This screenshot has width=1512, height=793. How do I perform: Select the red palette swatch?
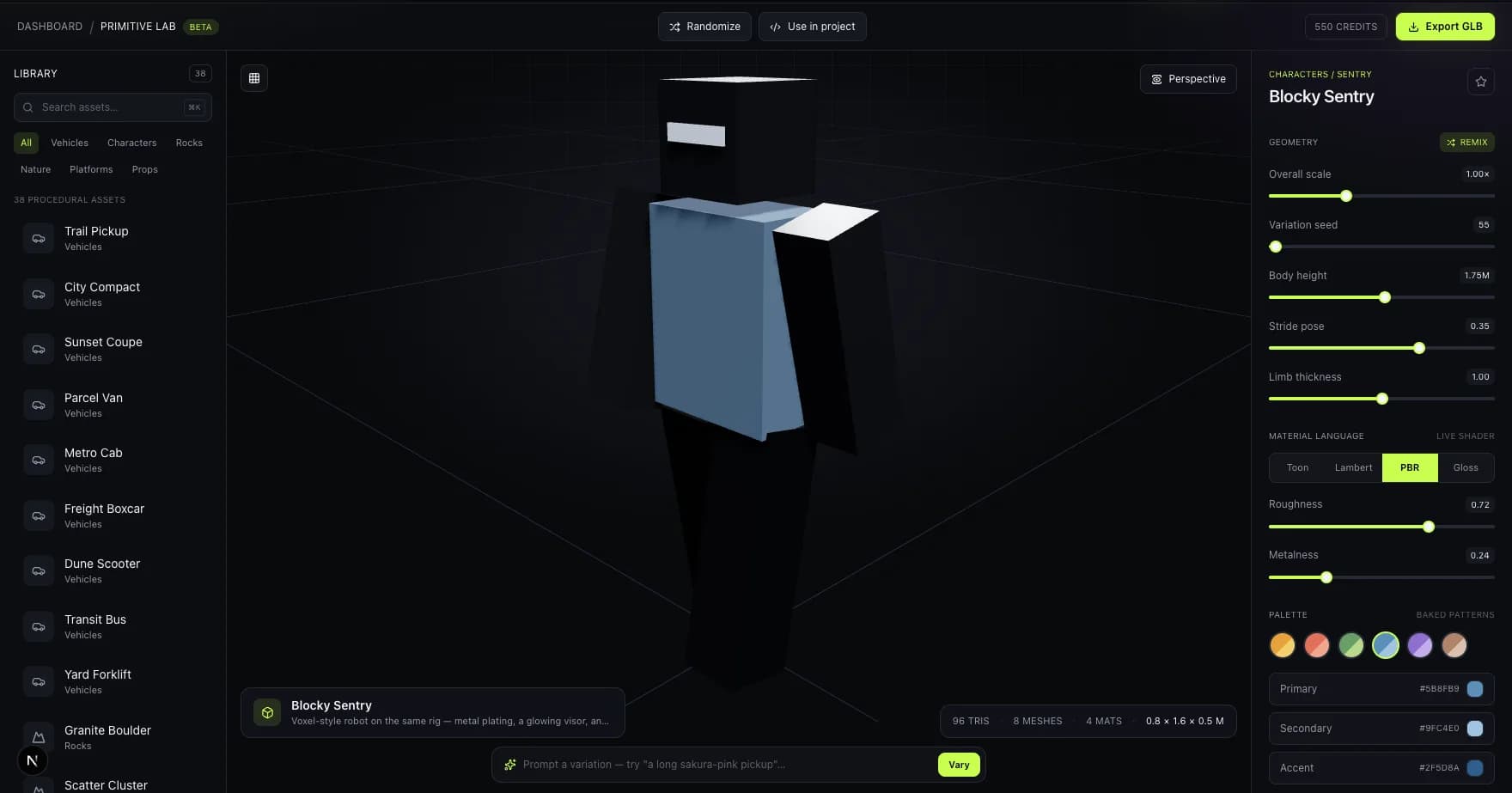point(1317,645)
